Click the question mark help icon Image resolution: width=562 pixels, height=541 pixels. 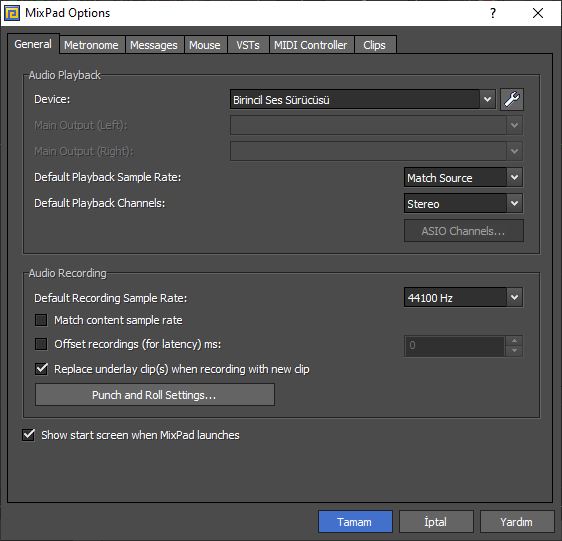tap(493, 13)
